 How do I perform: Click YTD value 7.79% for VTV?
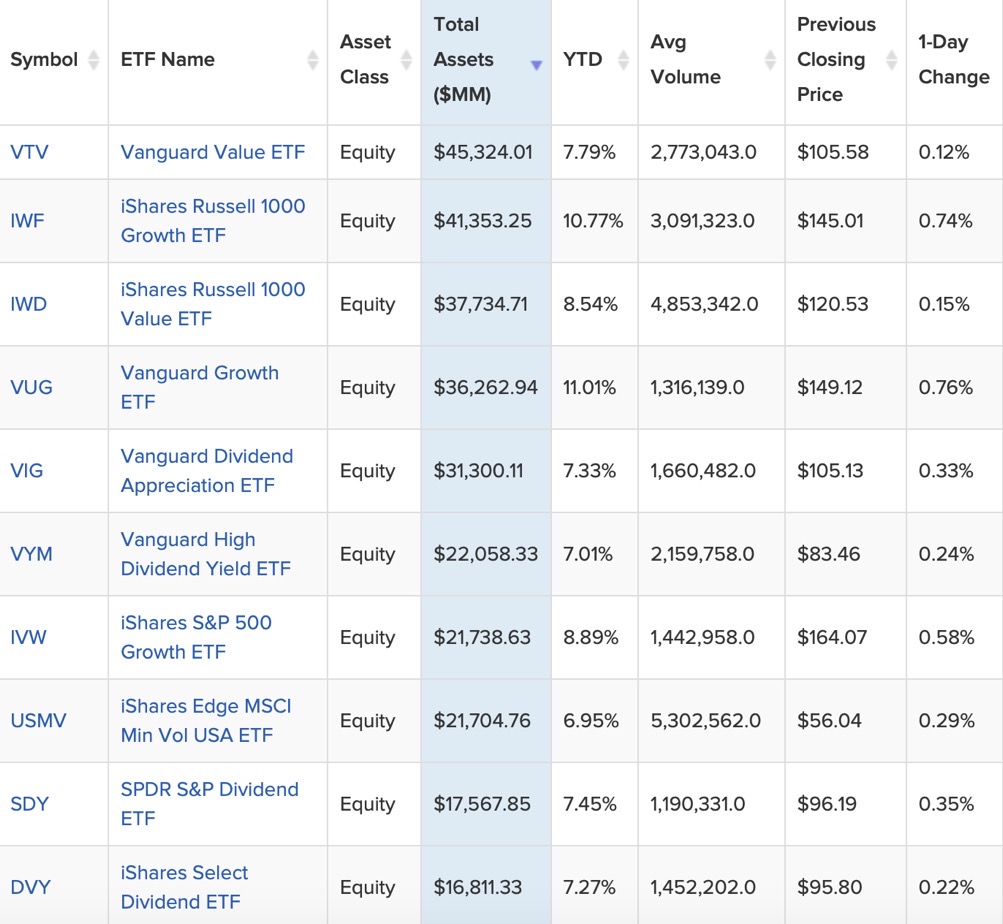point(589,152)
